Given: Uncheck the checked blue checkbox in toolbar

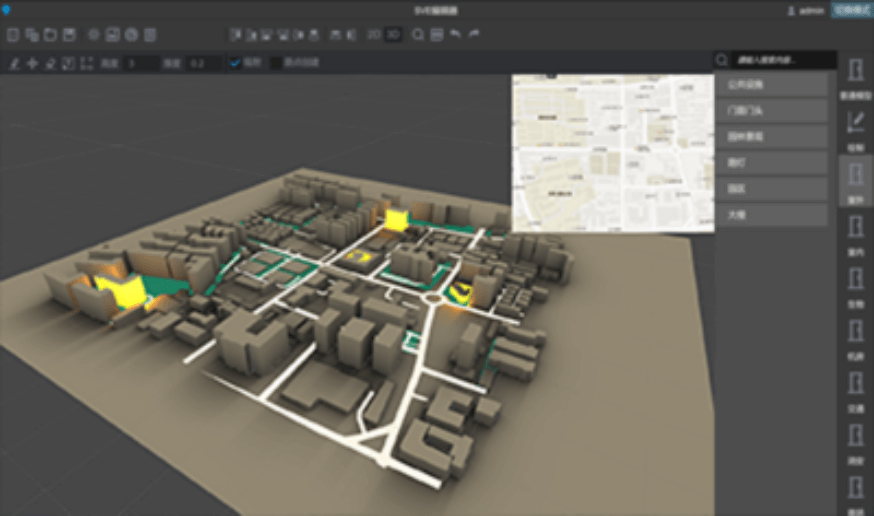Looking at the screenshot, I should [x=235, y=63].
